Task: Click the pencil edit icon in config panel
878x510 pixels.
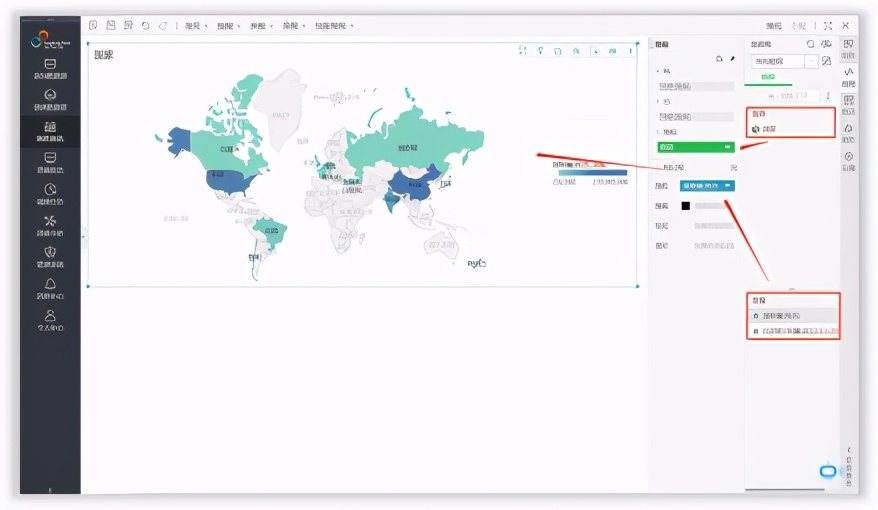Action: click(x=732, y=59)
